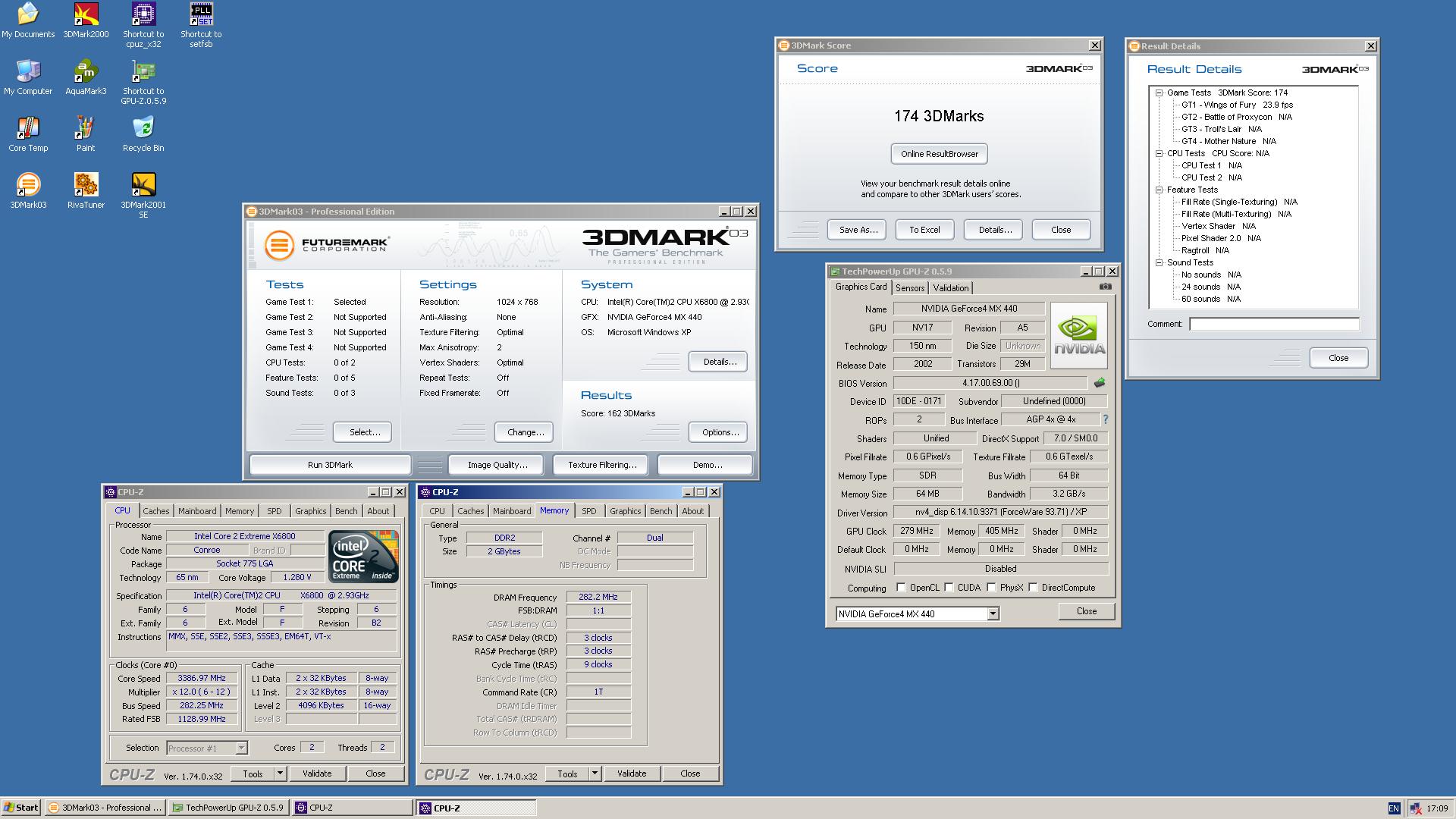Select TechPowerUp GPU-Z taskbar button
The image size is (1456, 819).
[x=229, y=808]
